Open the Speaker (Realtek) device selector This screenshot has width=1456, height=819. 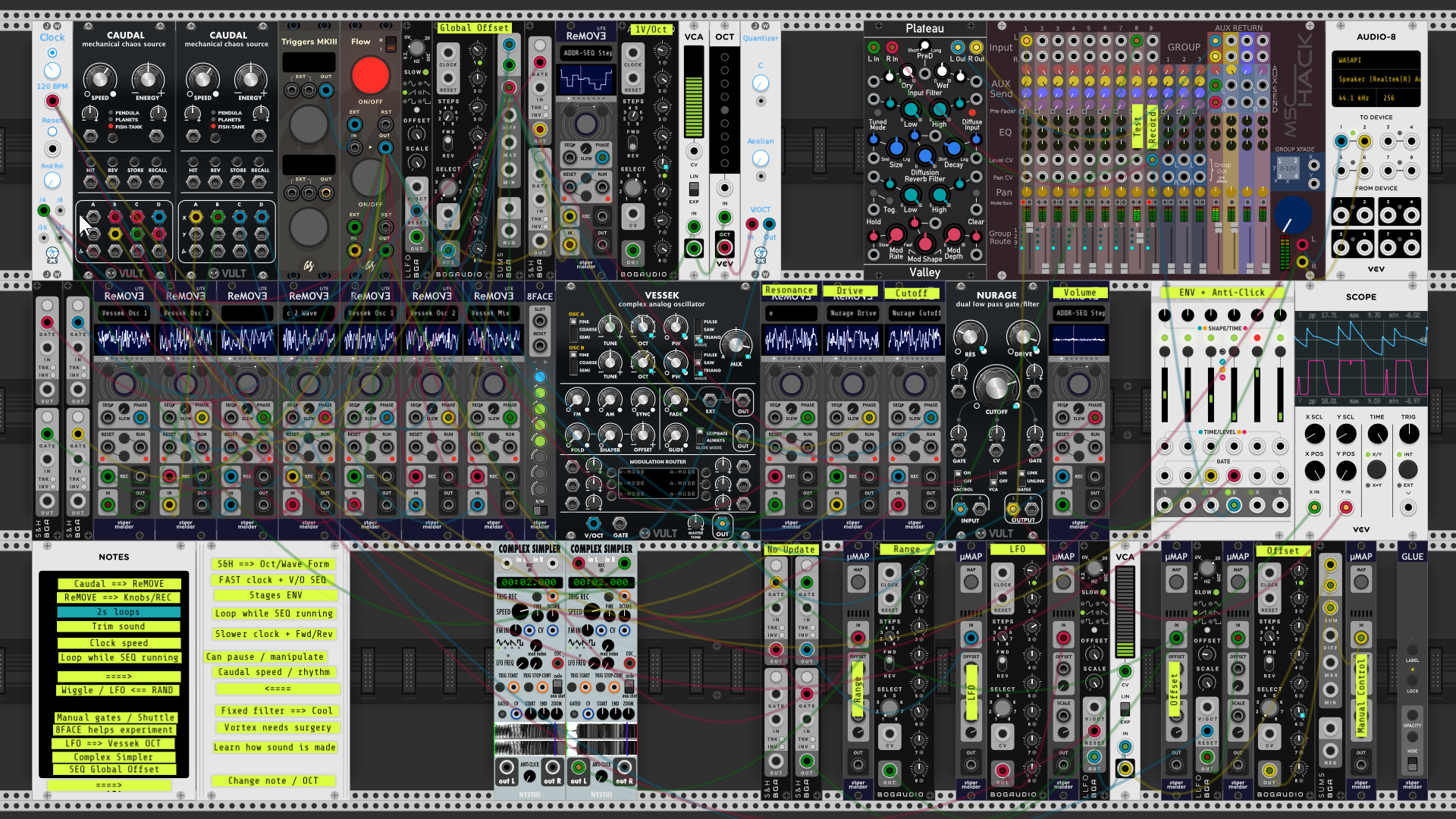tap(1376, 79)
